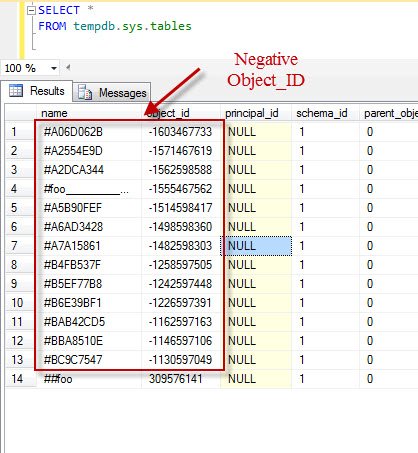Click object_id cell -1482598303
The image size is (418, 453).
pos(181,246)
